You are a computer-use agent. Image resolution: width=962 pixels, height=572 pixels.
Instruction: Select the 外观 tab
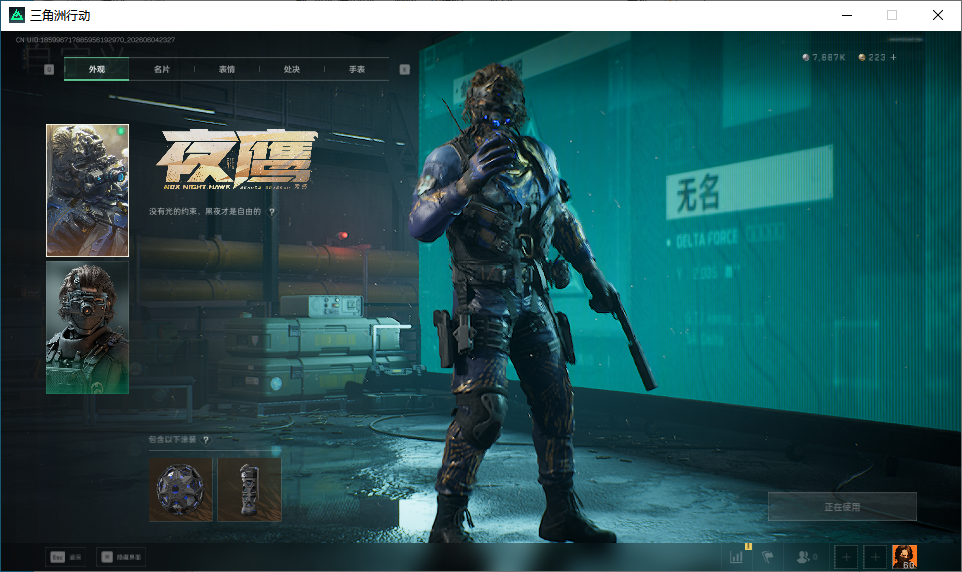click(x=96, y=69)
